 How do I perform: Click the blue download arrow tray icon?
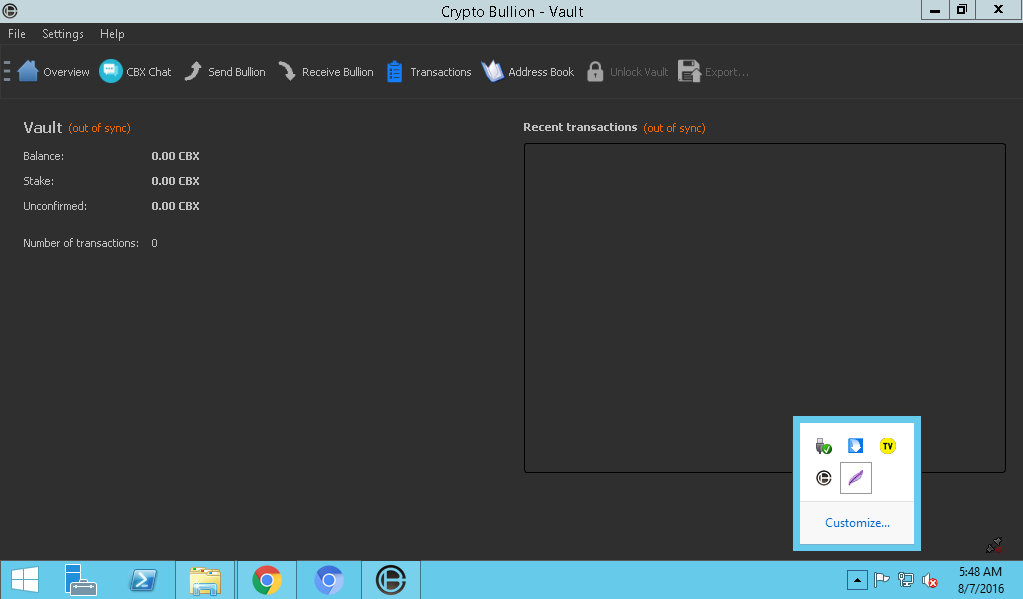click(855, 446)
